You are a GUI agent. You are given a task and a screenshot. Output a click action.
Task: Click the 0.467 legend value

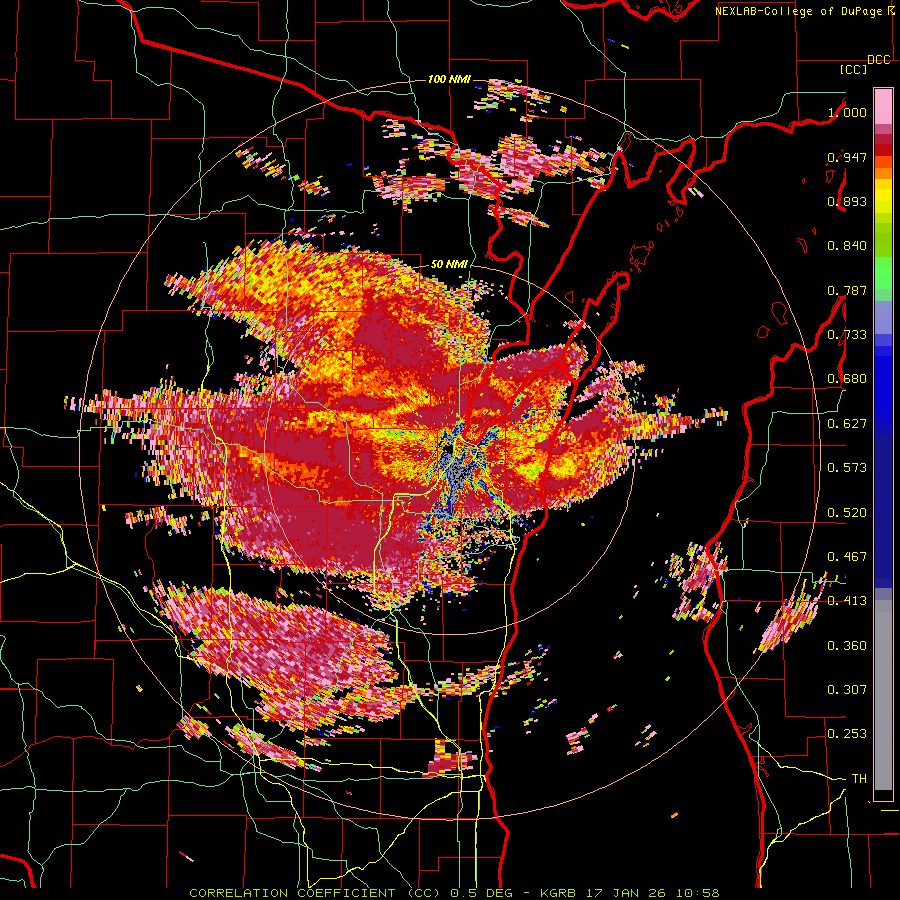847,557
